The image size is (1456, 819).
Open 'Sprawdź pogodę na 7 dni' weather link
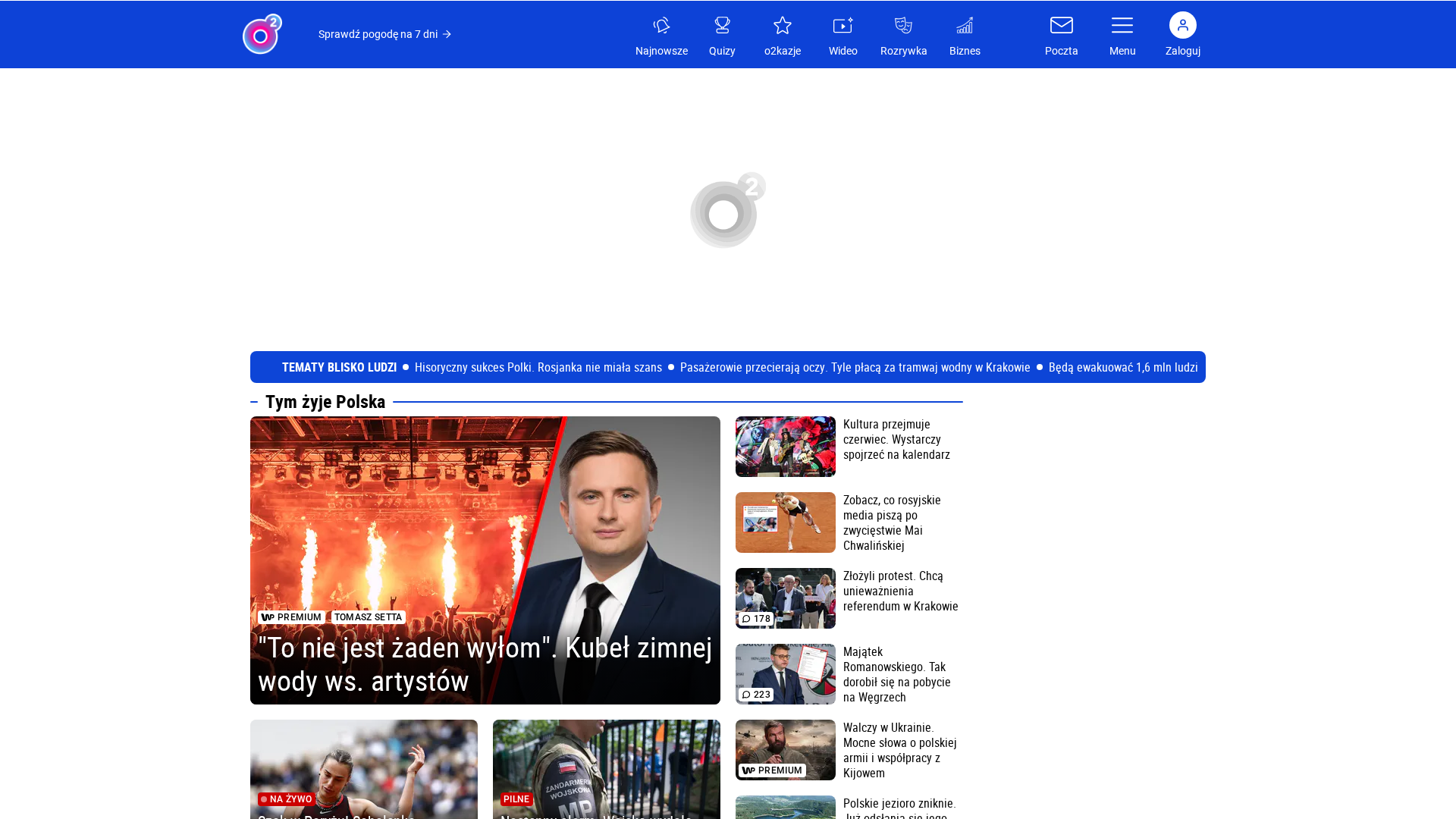[x=384, y=34]
